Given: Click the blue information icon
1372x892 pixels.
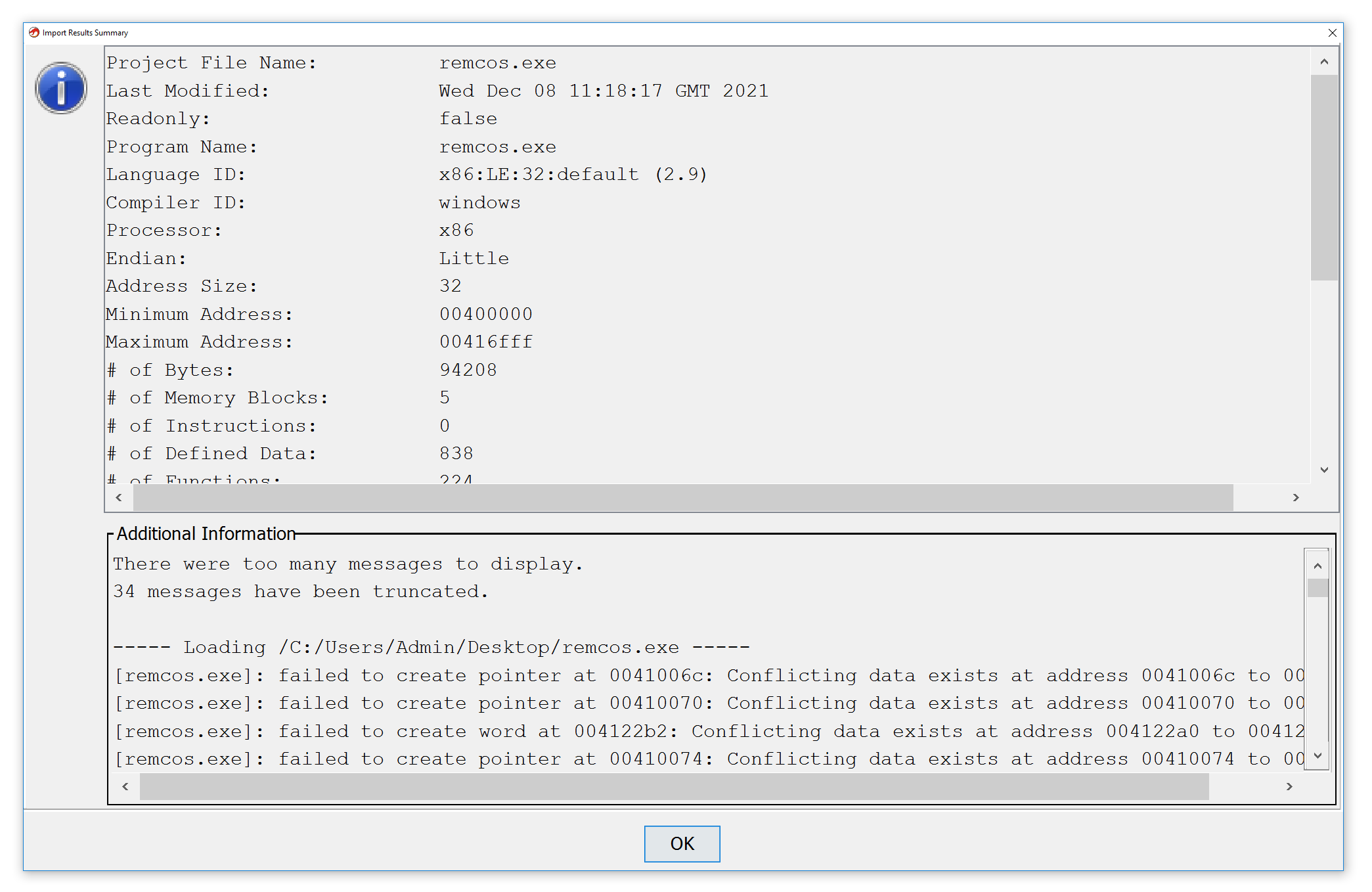Looking at the screenshot, I should pos(60,87).
